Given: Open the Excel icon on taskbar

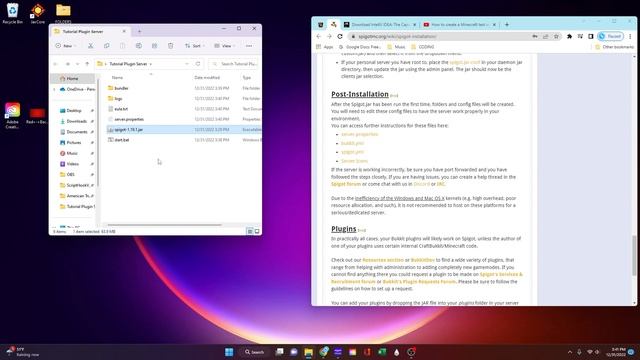Looking at the screenshot, I should [x=382, y=352].
